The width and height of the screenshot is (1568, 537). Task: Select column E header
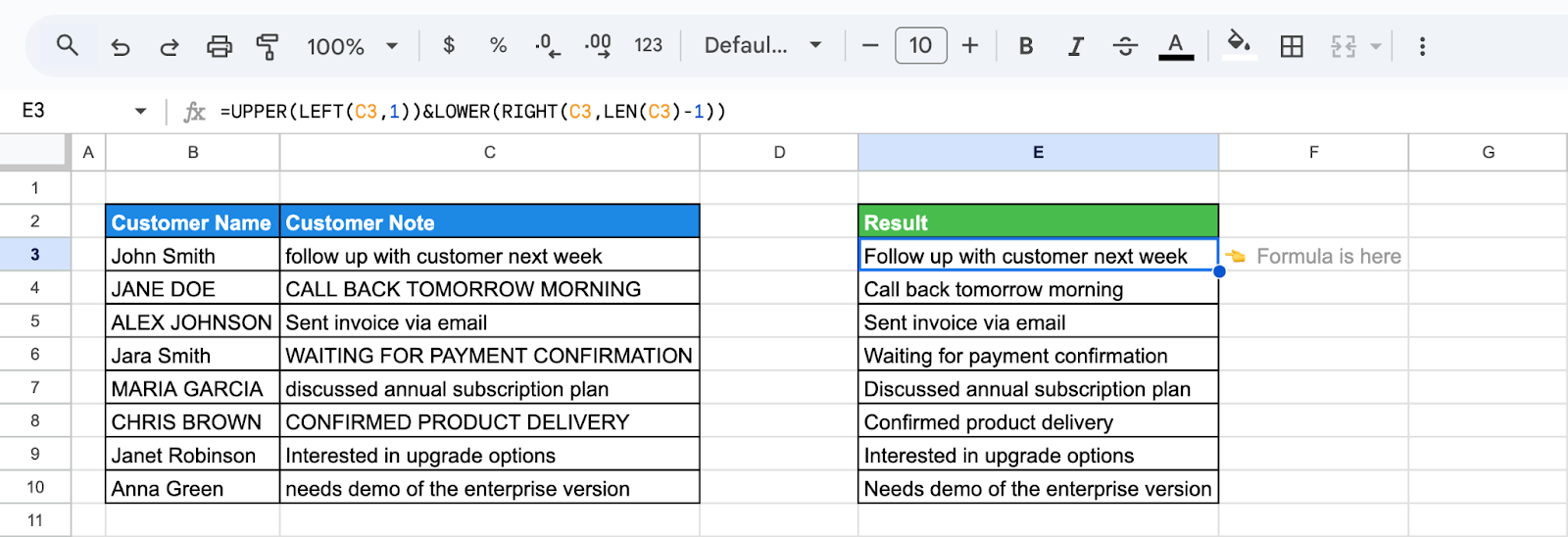[x=1038, y=152]
